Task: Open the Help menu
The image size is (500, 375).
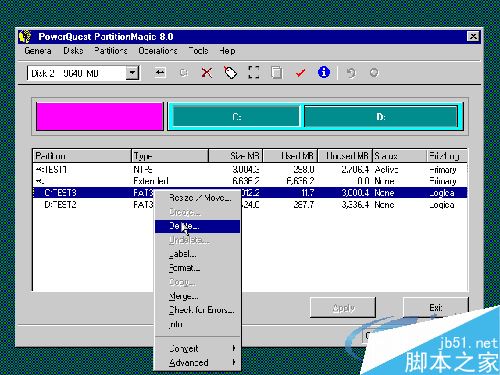Action: [x=227, y=51]
